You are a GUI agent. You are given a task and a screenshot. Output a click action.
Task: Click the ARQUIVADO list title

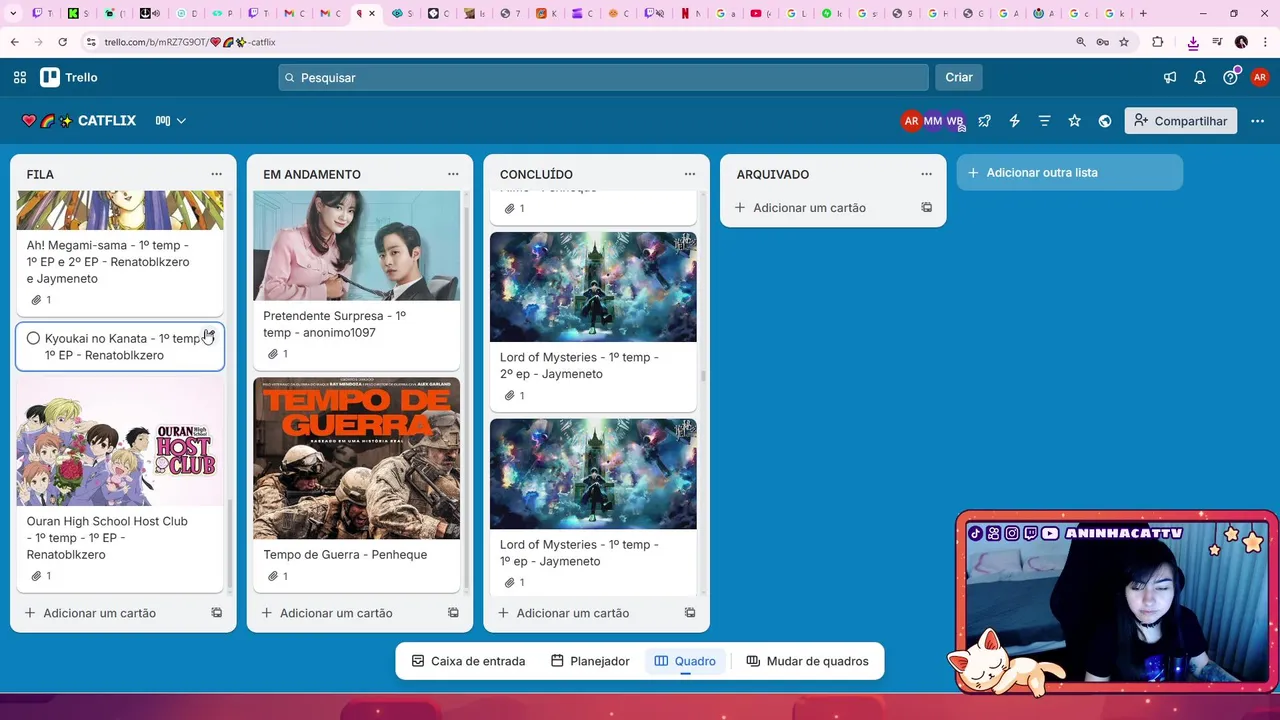[773, 174]
